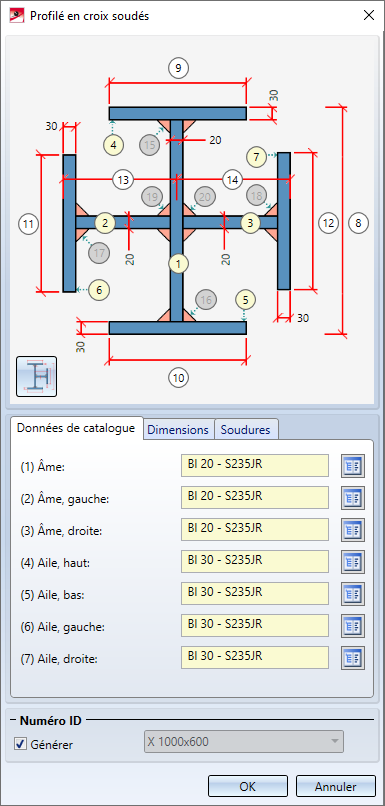Click dimension marker 13 in the diagram

pyautogui.click(x=123, y=180)
